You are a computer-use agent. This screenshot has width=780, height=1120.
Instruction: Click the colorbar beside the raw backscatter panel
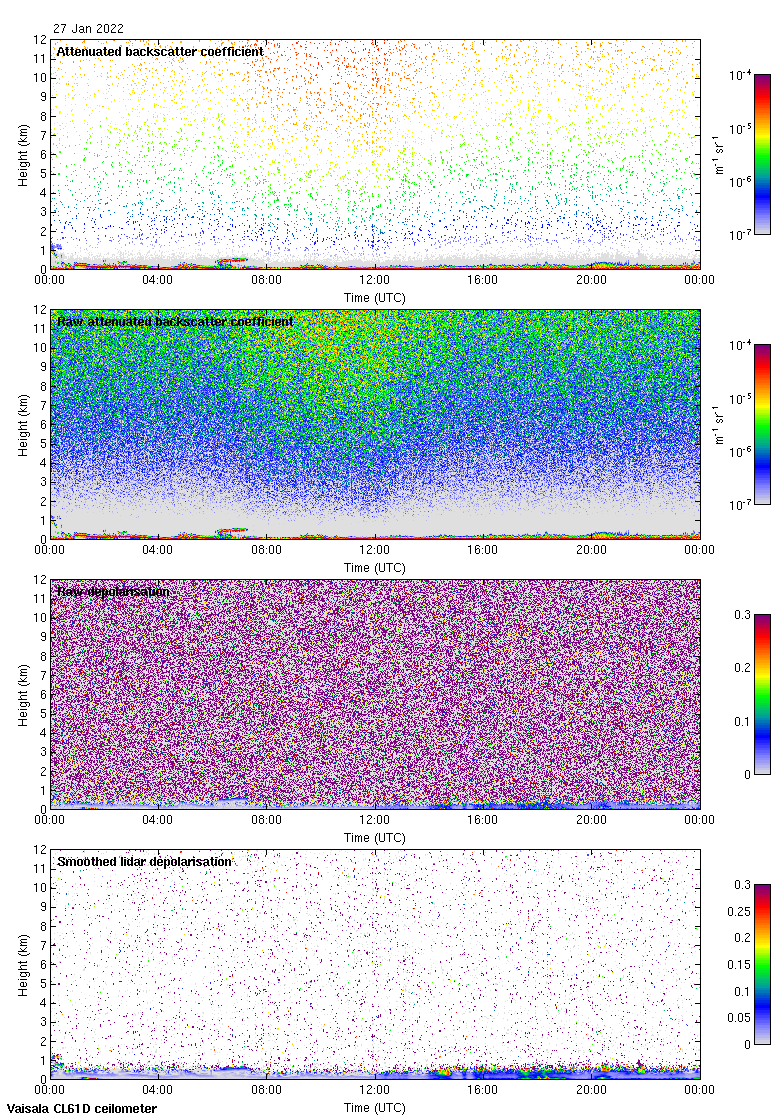point(762,424)
